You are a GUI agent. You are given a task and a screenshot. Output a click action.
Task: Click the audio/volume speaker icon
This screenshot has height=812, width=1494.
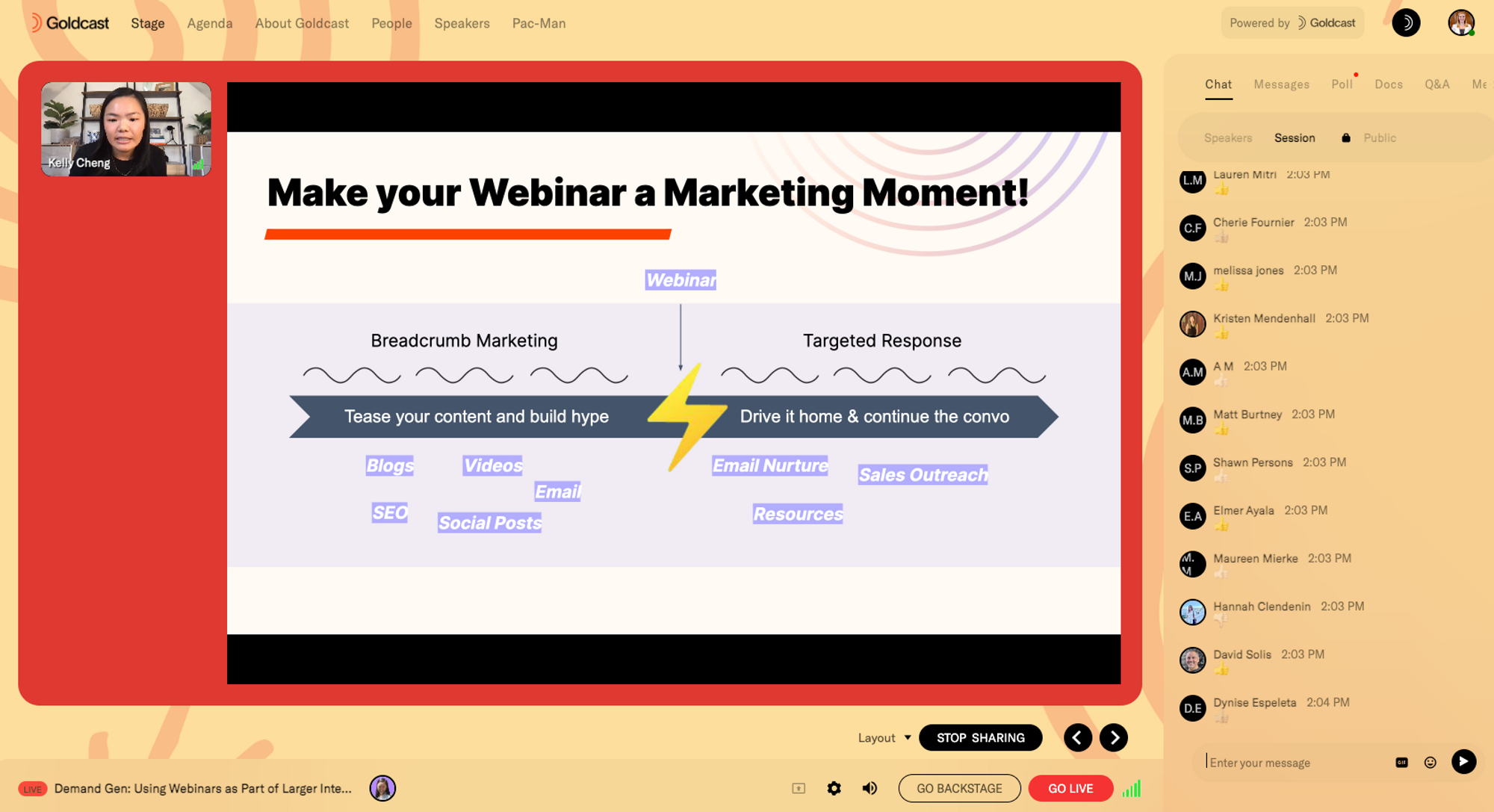coord(868,788)
